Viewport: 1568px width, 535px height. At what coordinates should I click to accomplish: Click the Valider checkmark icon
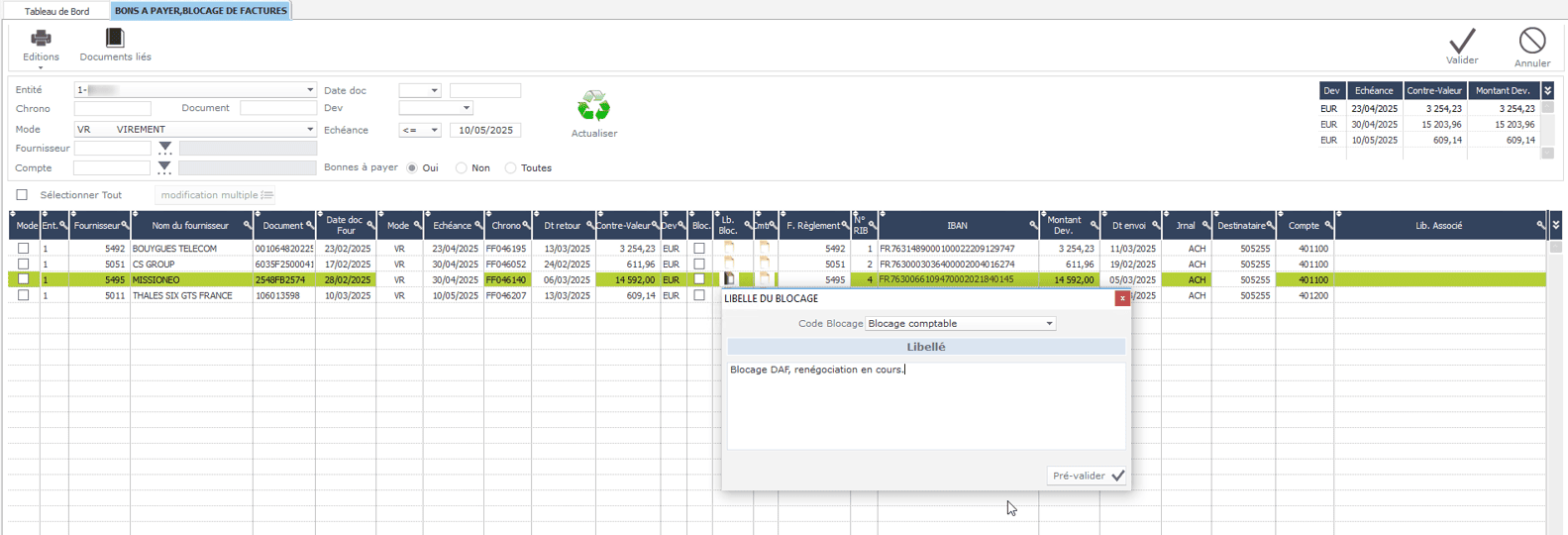1462,41
